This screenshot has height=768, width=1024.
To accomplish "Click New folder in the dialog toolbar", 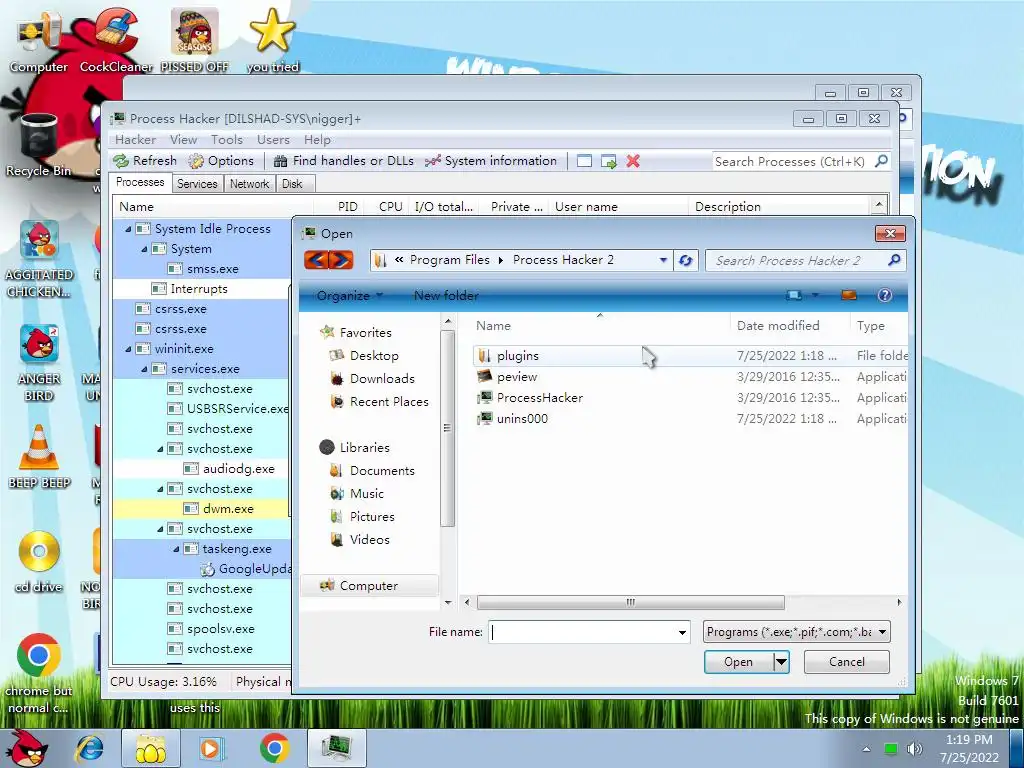I will 446,295.
